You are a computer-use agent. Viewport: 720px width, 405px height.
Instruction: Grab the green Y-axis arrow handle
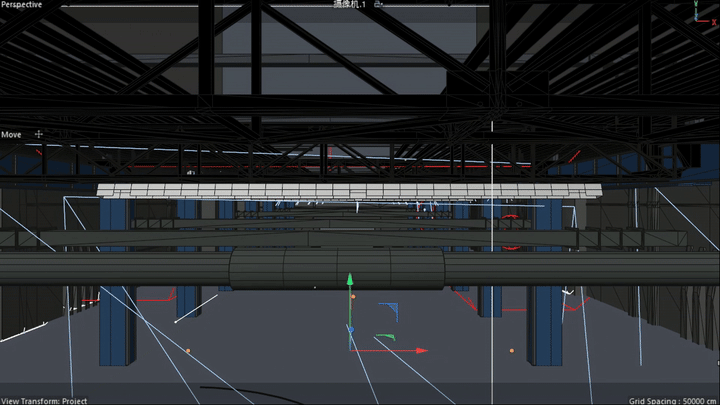[350, 280]
